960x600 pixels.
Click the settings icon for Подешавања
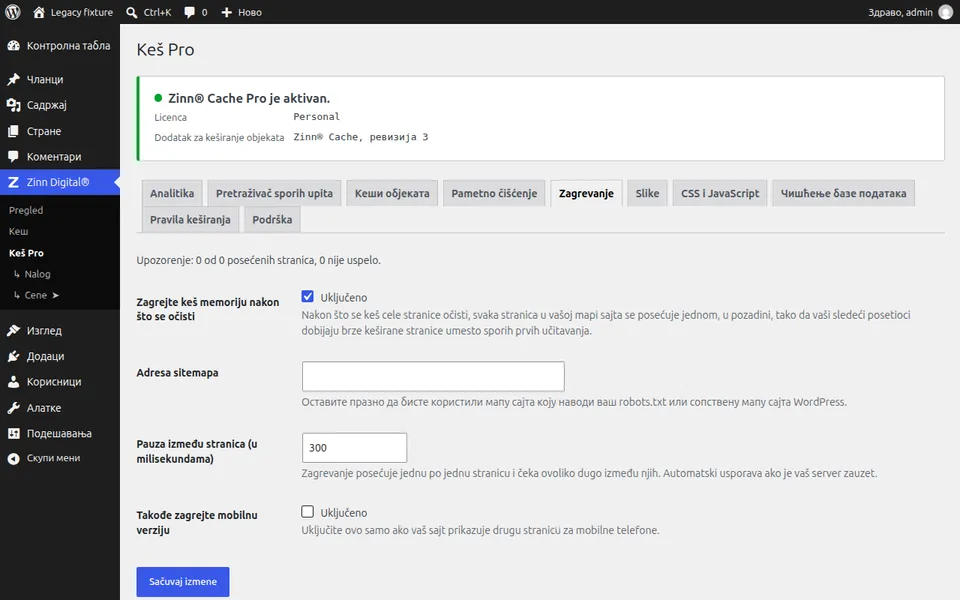click(x=13, y=433)
